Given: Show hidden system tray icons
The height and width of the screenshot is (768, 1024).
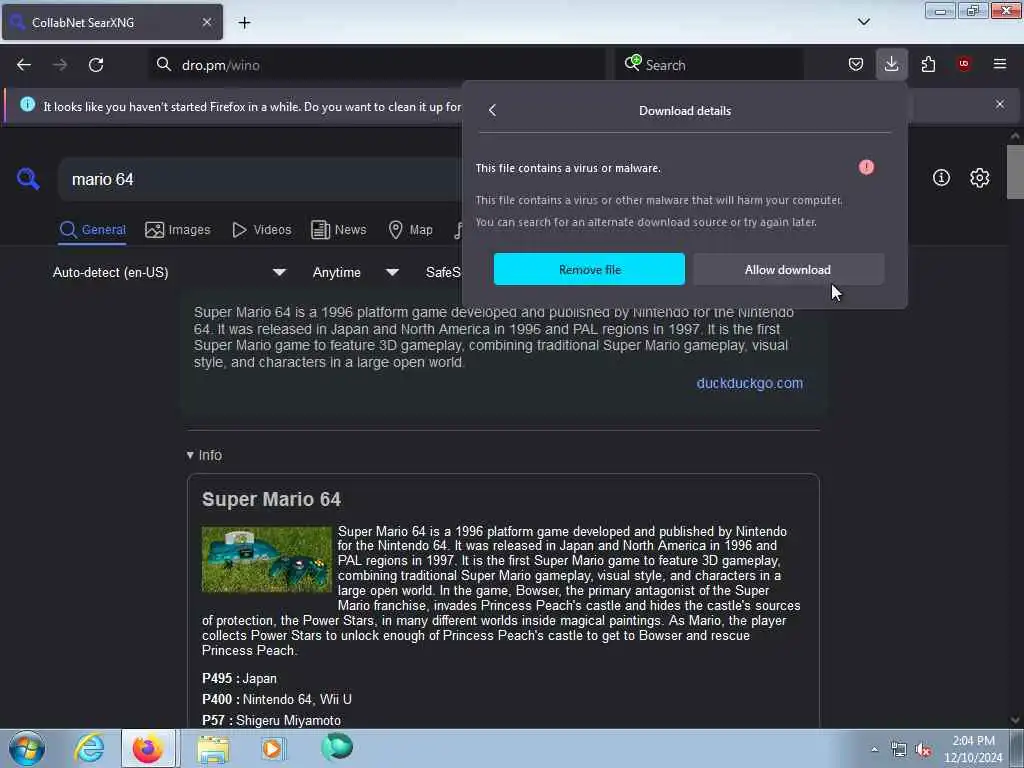Looking at the screenshot, I should pos(874,749).
